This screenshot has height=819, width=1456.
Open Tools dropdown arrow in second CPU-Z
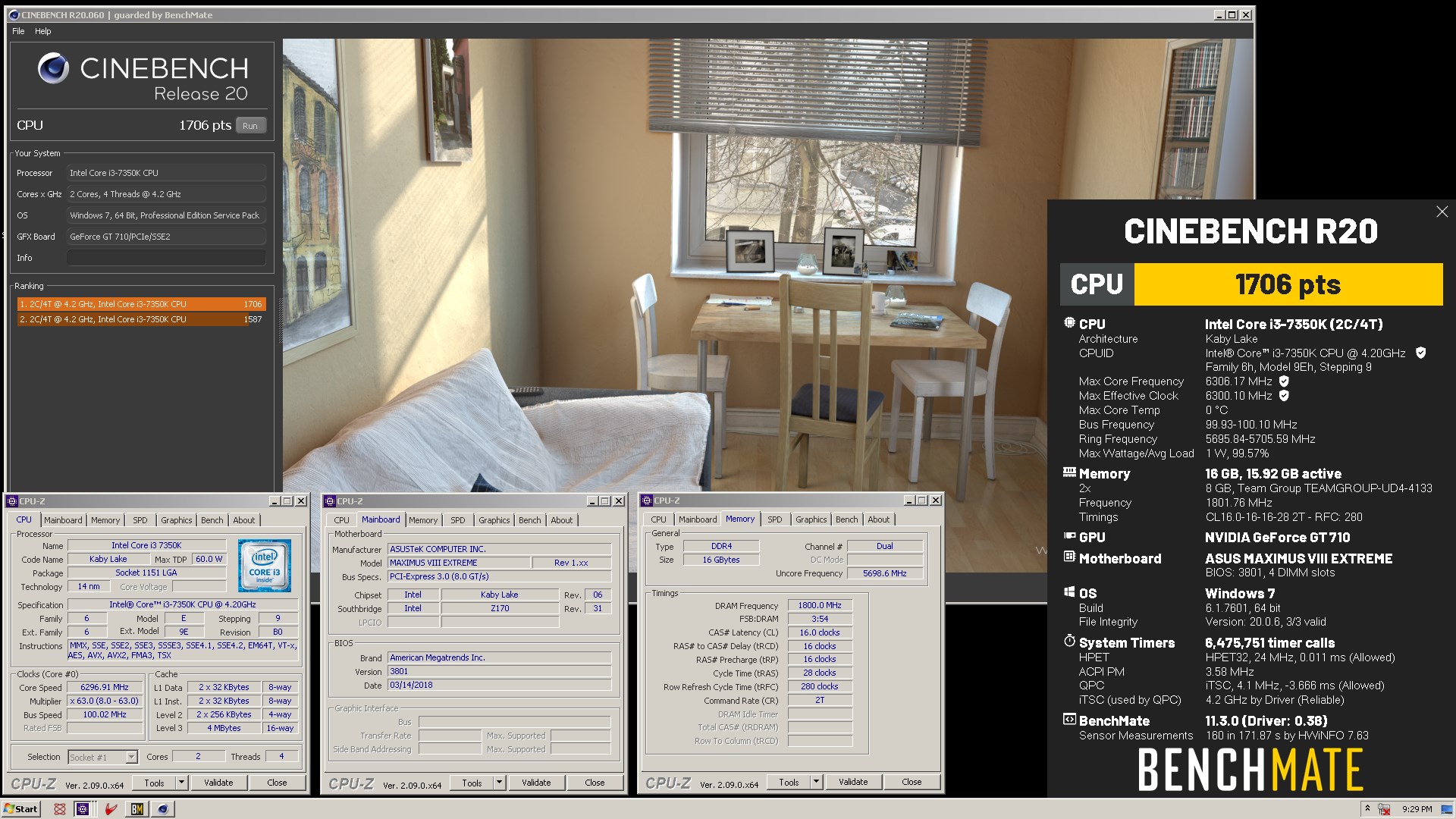499,783
